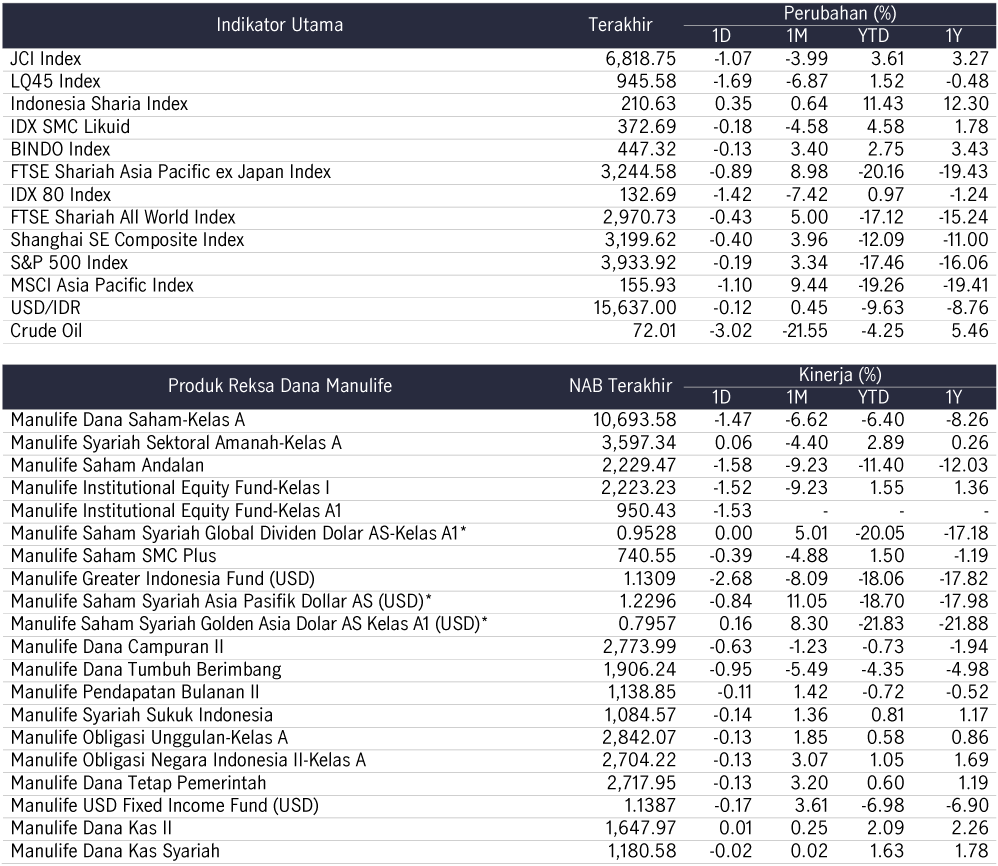Viewport: 998px width, 866px height.
Task: Select the 'Terakhir' column header
Action: click(621, 25)
